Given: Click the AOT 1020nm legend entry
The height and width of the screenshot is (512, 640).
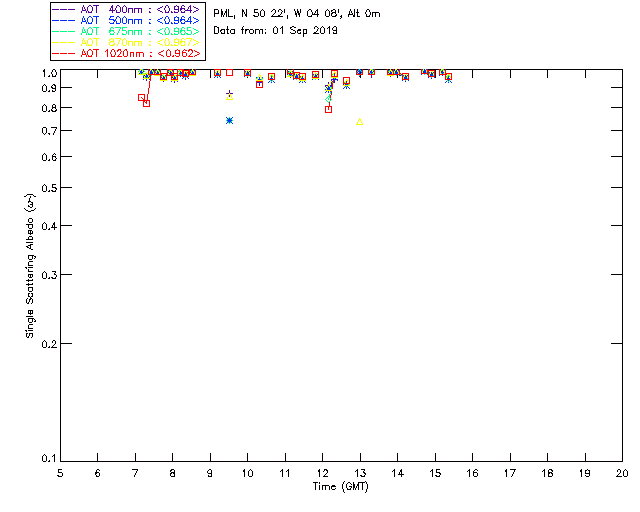Looking at the screenshot, I should click(127, 53).
